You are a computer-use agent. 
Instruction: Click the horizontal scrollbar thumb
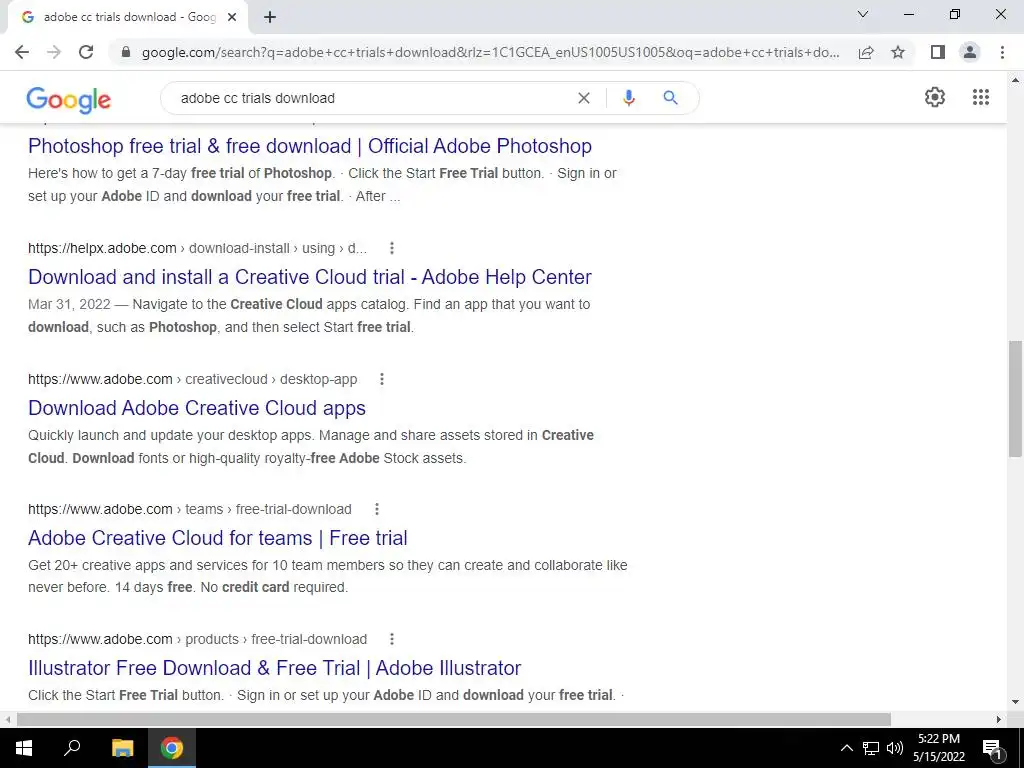pyautogui.click(x=454, y=719)
